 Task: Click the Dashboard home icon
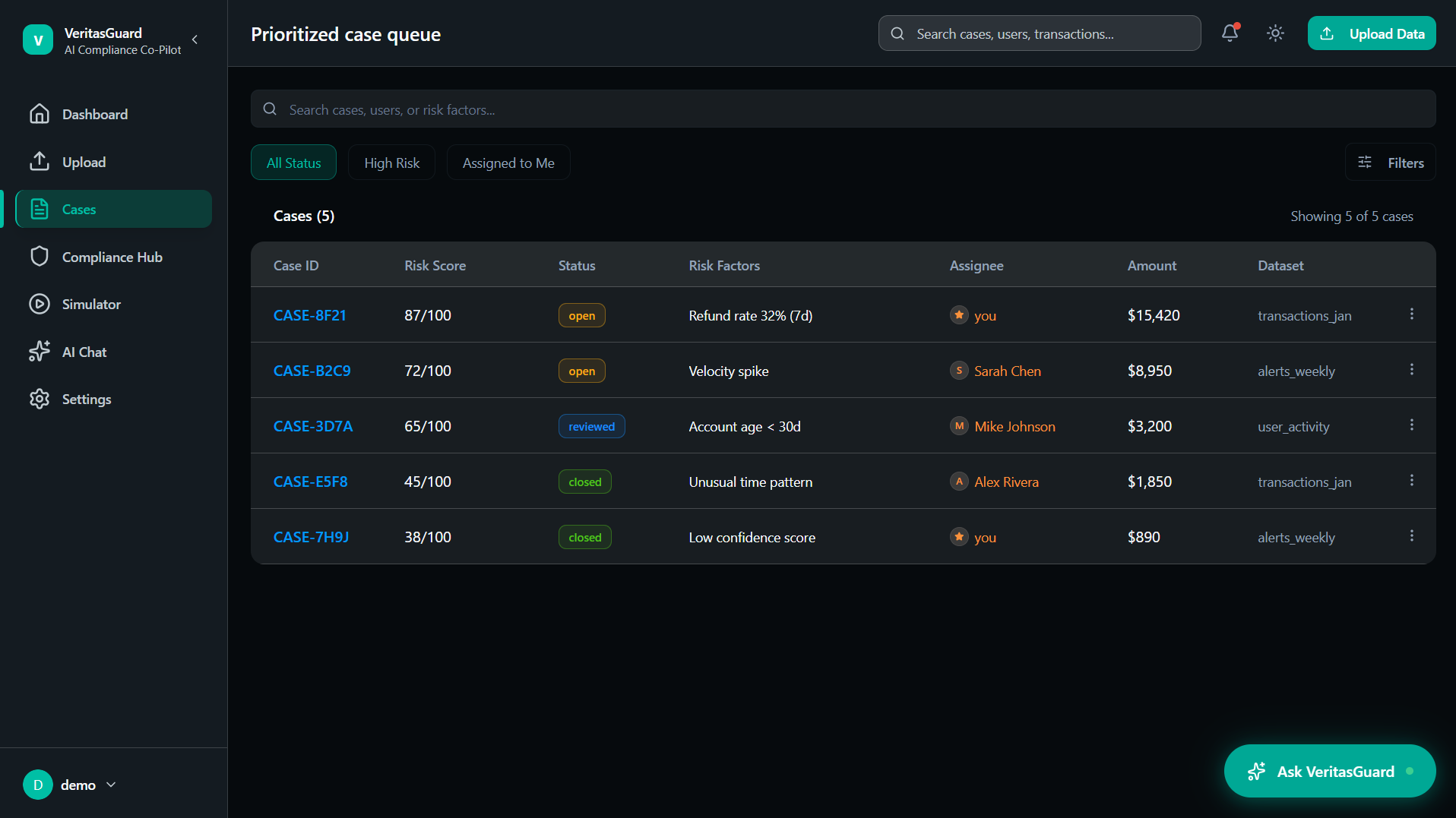[x=40, y=114]
